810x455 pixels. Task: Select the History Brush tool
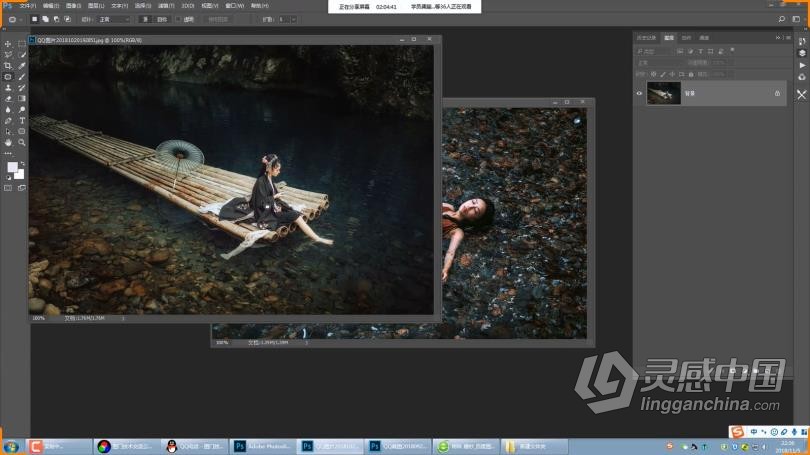pyautogui.click(x=22, y=88)
